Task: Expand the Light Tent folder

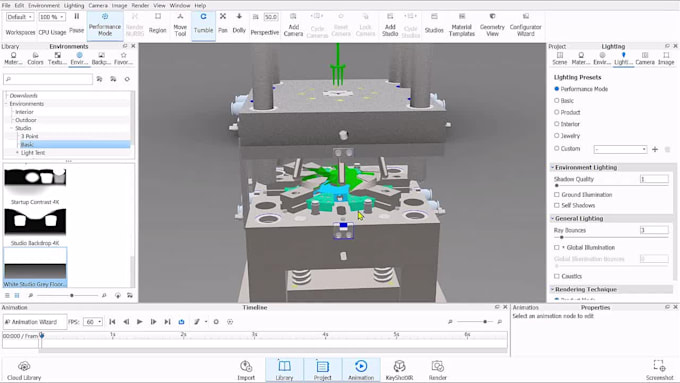Action: click(x=17, y=153)
